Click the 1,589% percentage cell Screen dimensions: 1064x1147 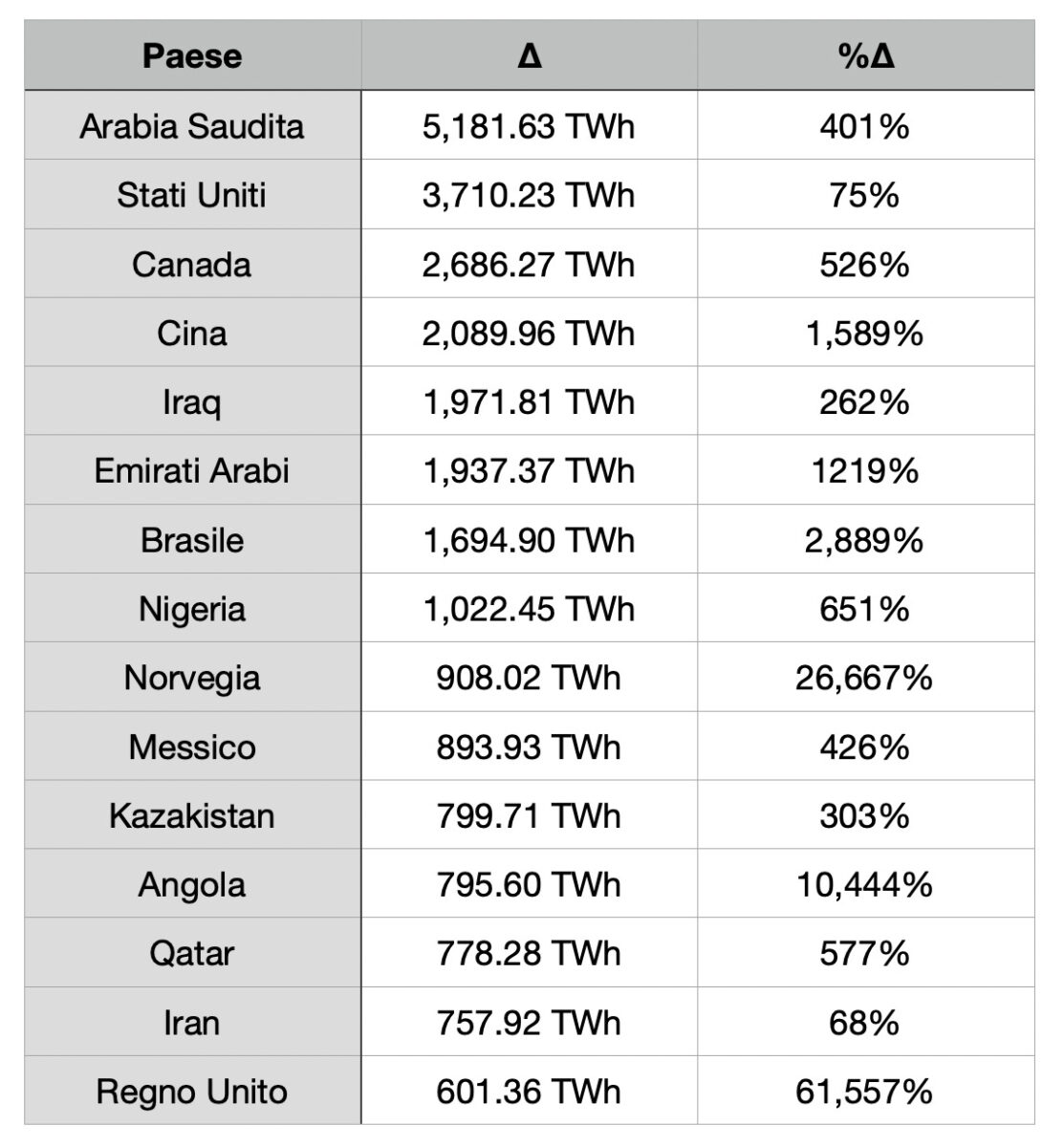[x=866, y=333]
